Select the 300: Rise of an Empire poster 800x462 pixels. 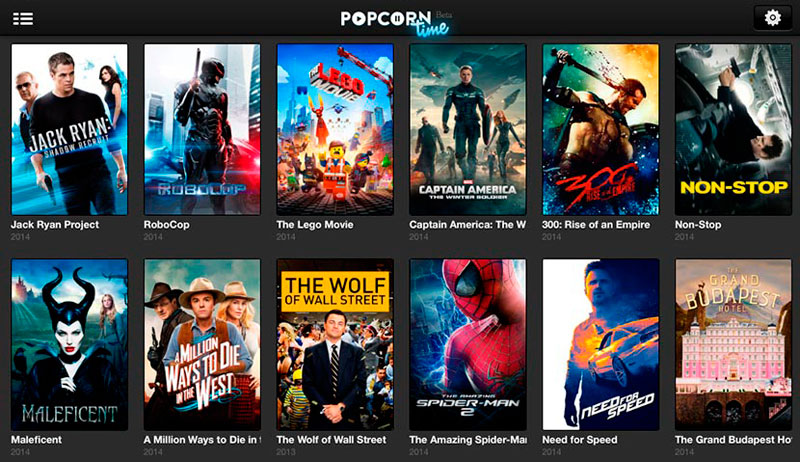601,130
